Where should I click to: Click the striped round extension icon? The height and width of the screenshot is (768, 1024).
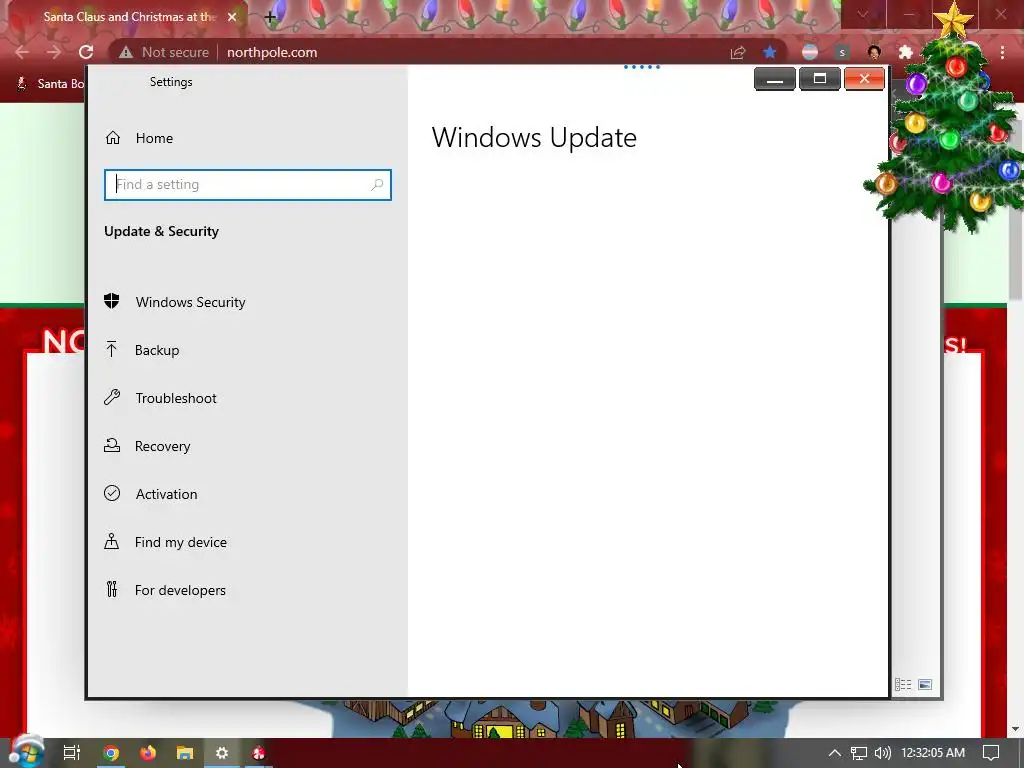pyautogui.click(x=810, y=52)
